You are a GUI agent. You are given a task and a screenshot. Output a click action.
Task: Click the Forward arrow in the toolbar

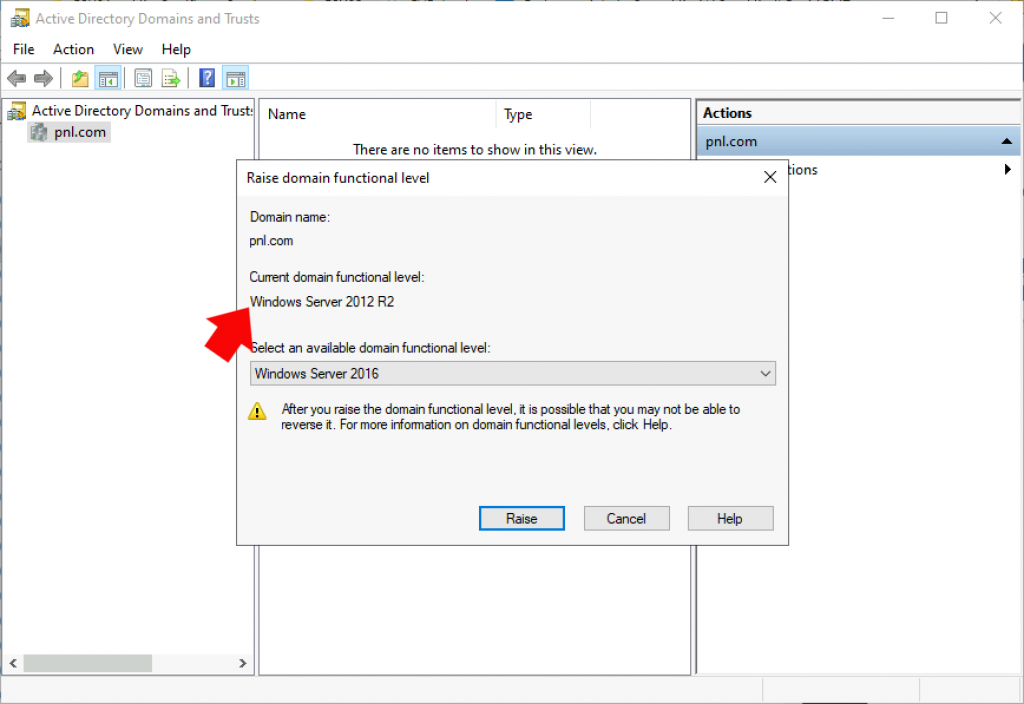[x=43, y=78]
